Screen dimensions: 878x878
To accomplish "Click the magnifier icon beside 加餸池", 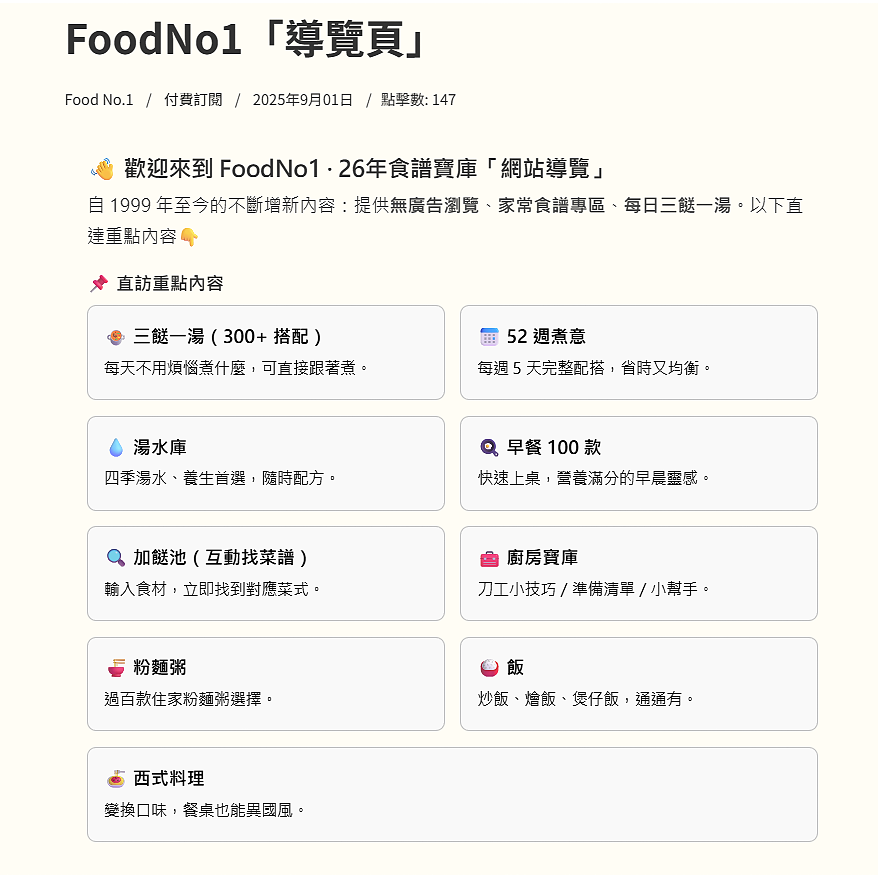I will tap(116, 558).
